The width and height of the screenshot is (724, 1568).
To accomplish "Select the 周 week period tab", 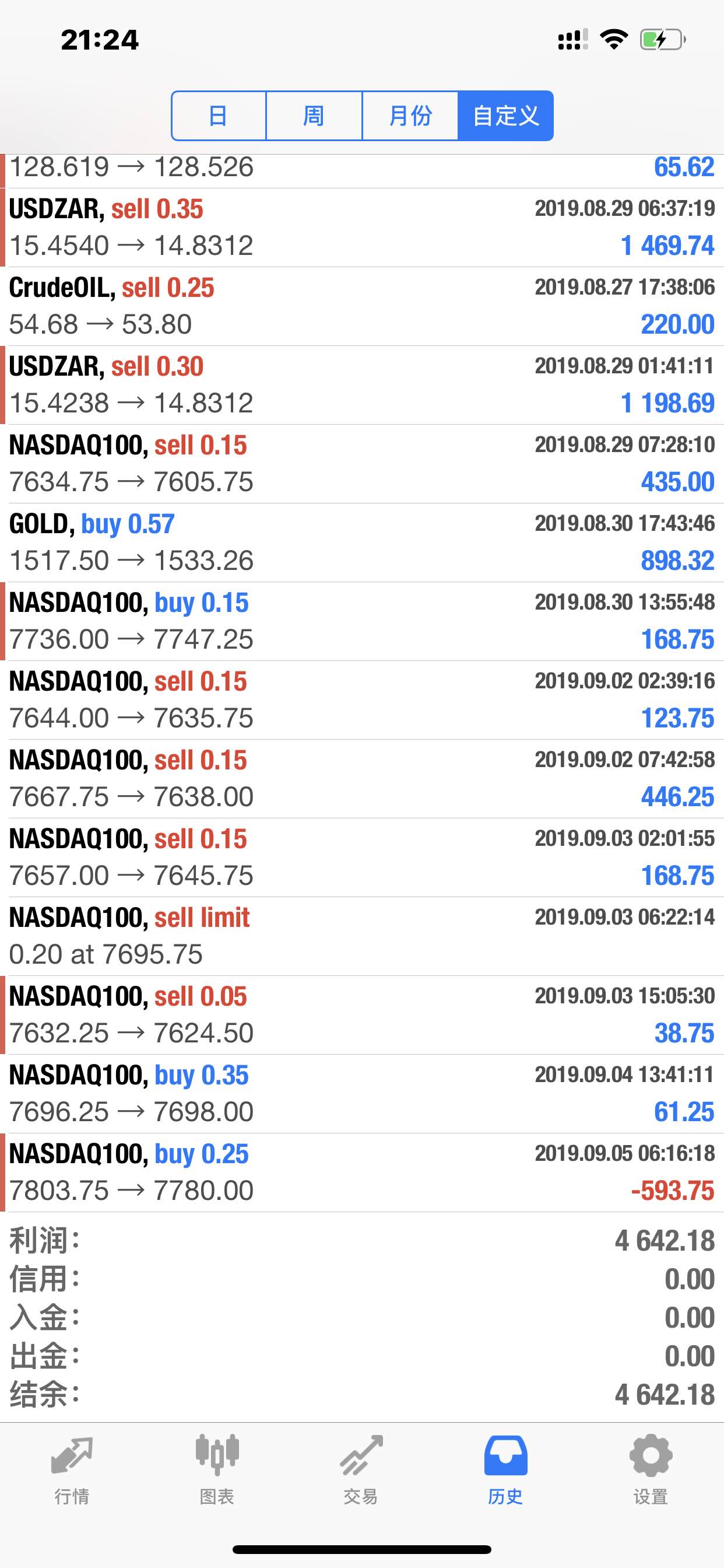I will click(314, 116).
